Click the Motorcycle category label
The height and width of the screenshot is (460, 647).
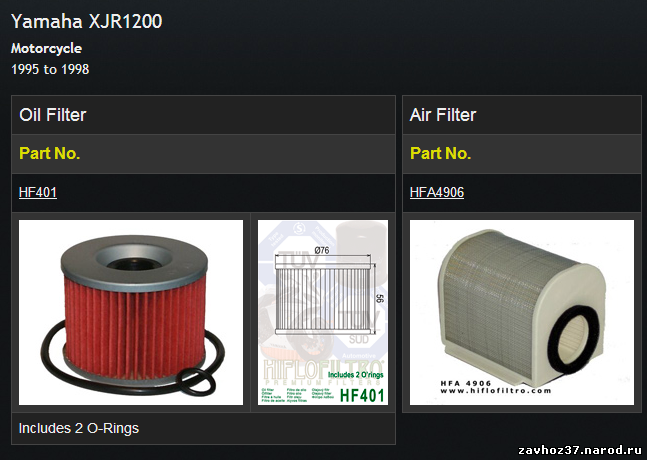point(46,48)
